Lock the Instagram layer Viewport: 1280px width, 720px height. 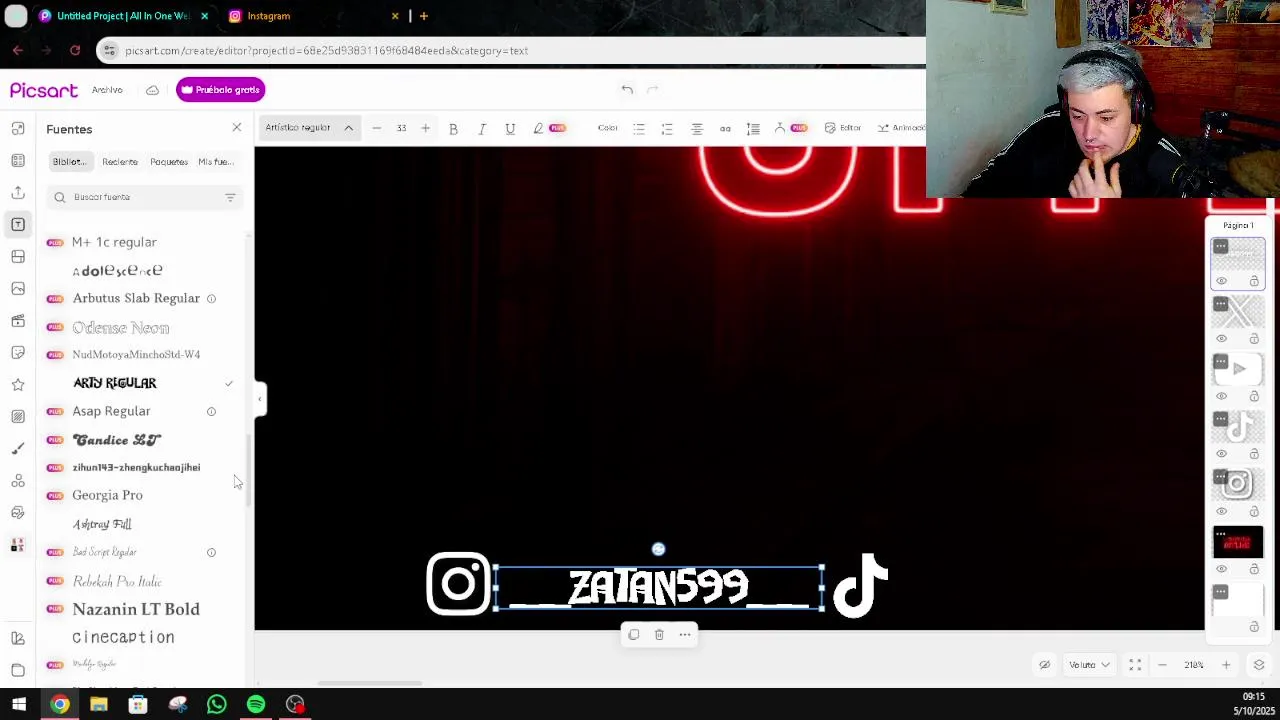tap(1254, 512)
